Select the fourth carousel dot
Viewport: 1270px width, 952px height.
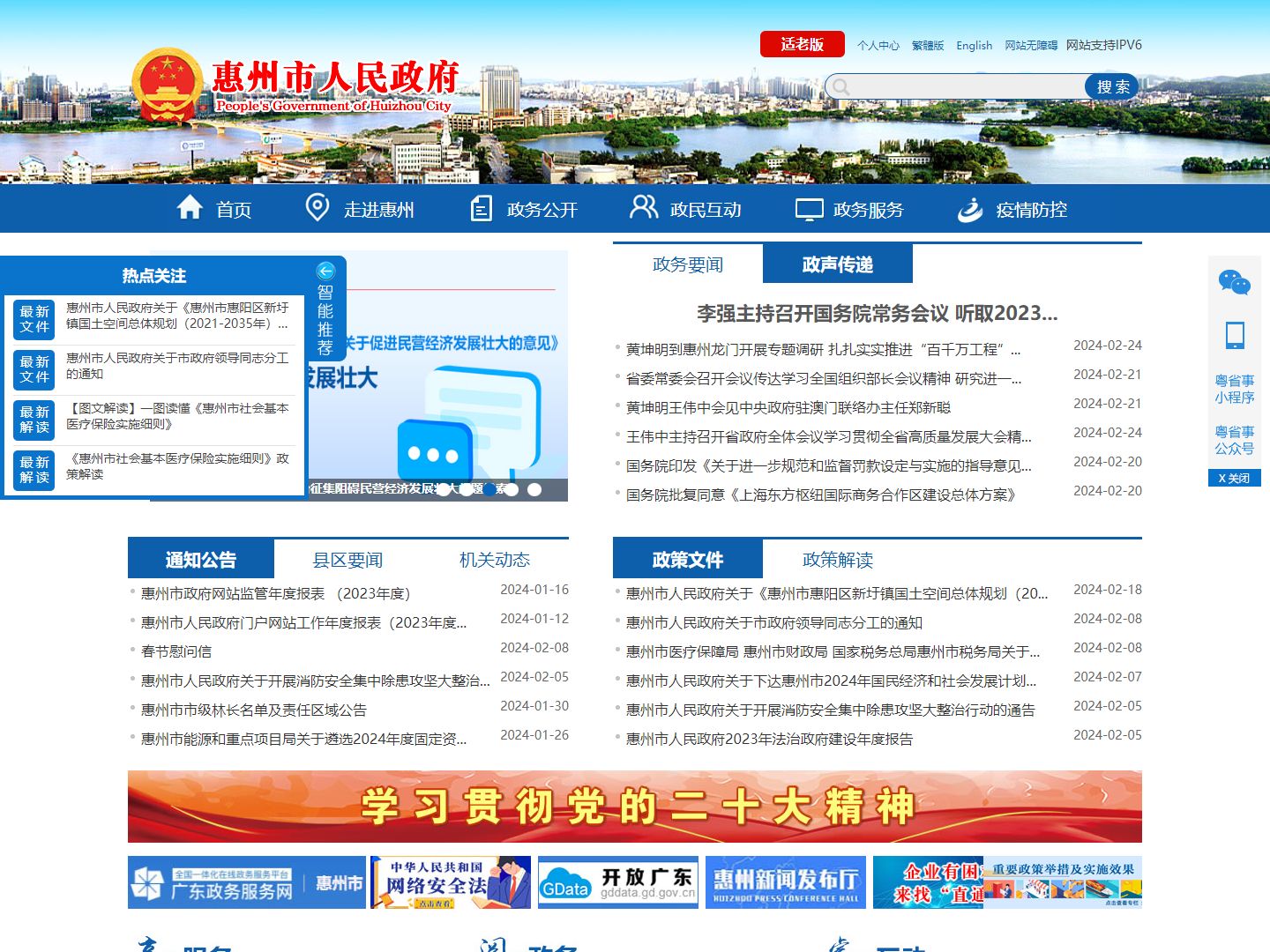pos(512,489)
